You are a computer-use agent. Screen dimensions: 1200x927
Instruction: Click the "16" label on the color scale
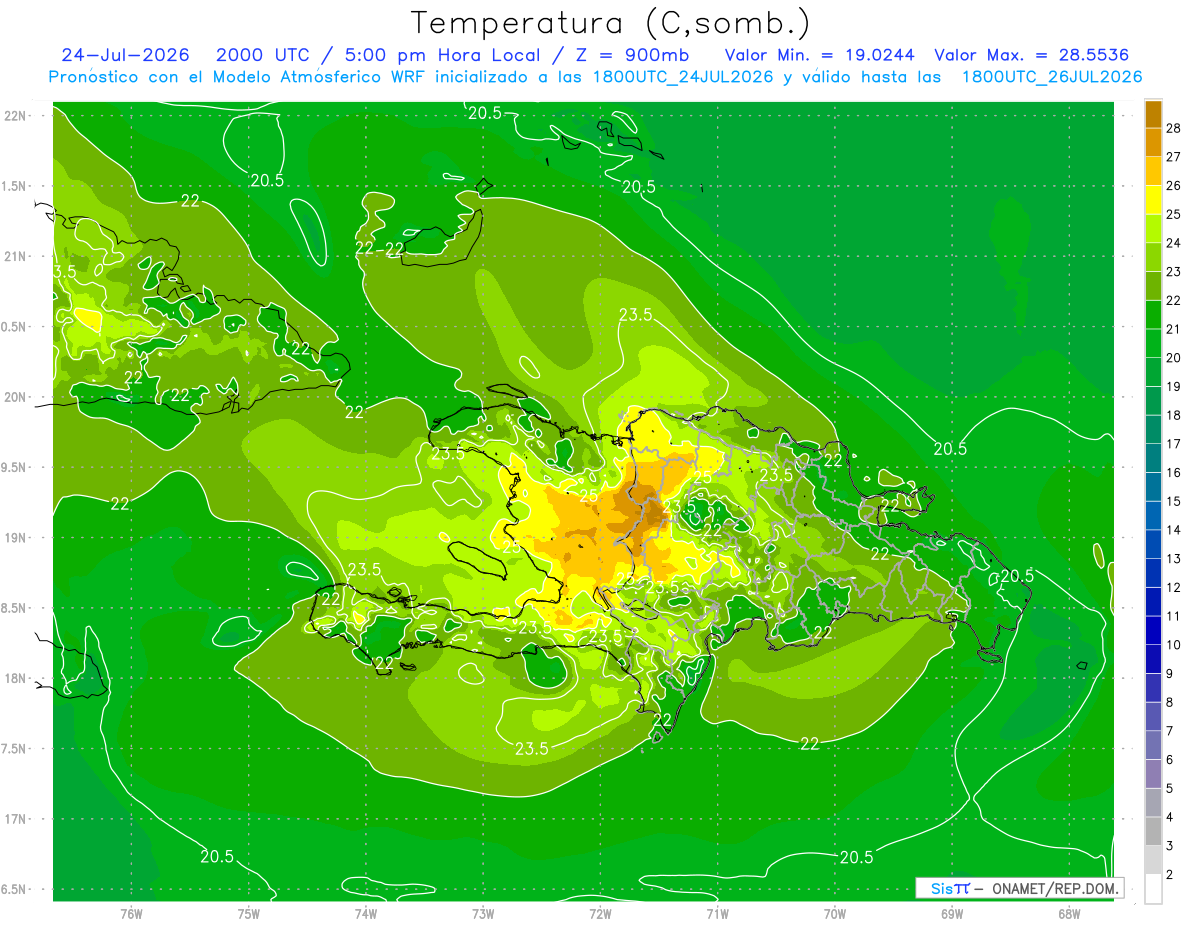(x=1174, y=473)
